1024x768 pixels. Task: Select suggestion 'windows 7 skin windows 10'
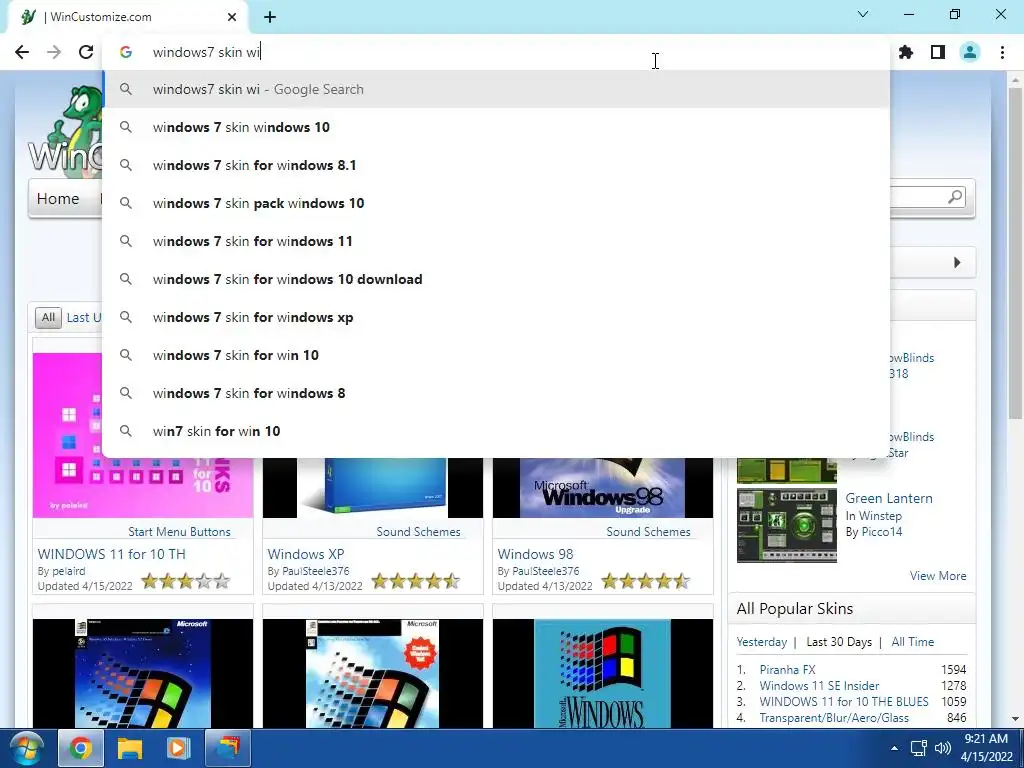(x=496, y=127)
